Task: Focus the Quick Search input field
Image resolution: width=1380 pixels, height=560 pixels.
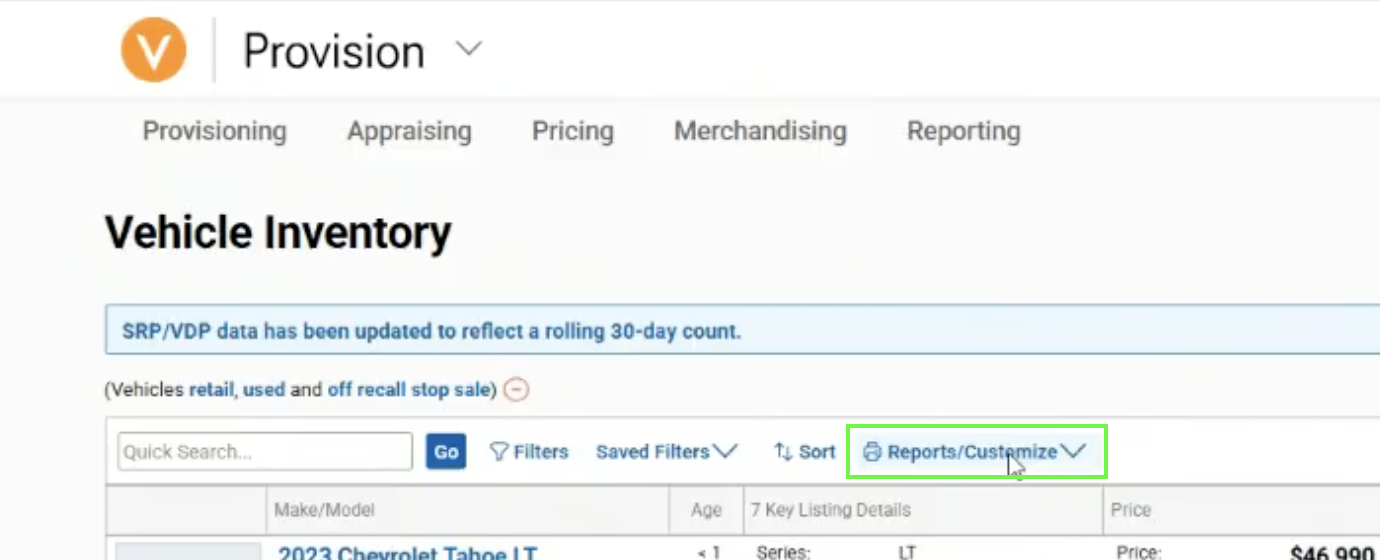Action: [265, 452]
